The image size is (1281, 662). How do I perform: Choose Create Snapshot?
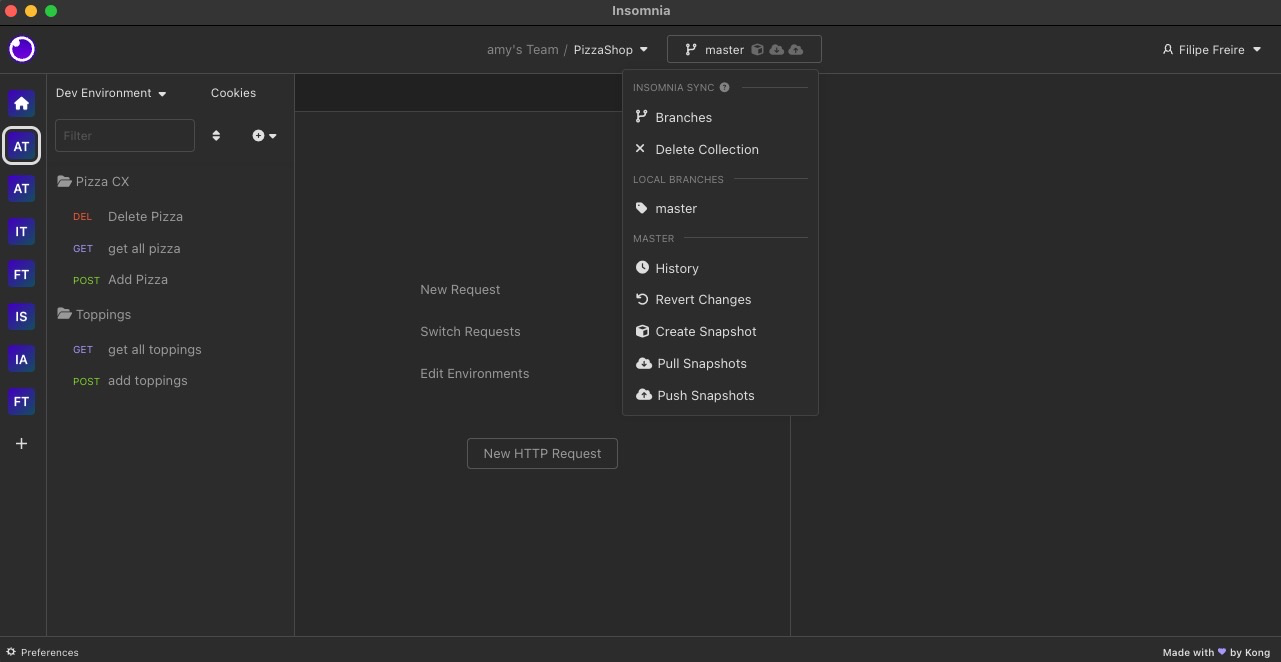(720, 331)
